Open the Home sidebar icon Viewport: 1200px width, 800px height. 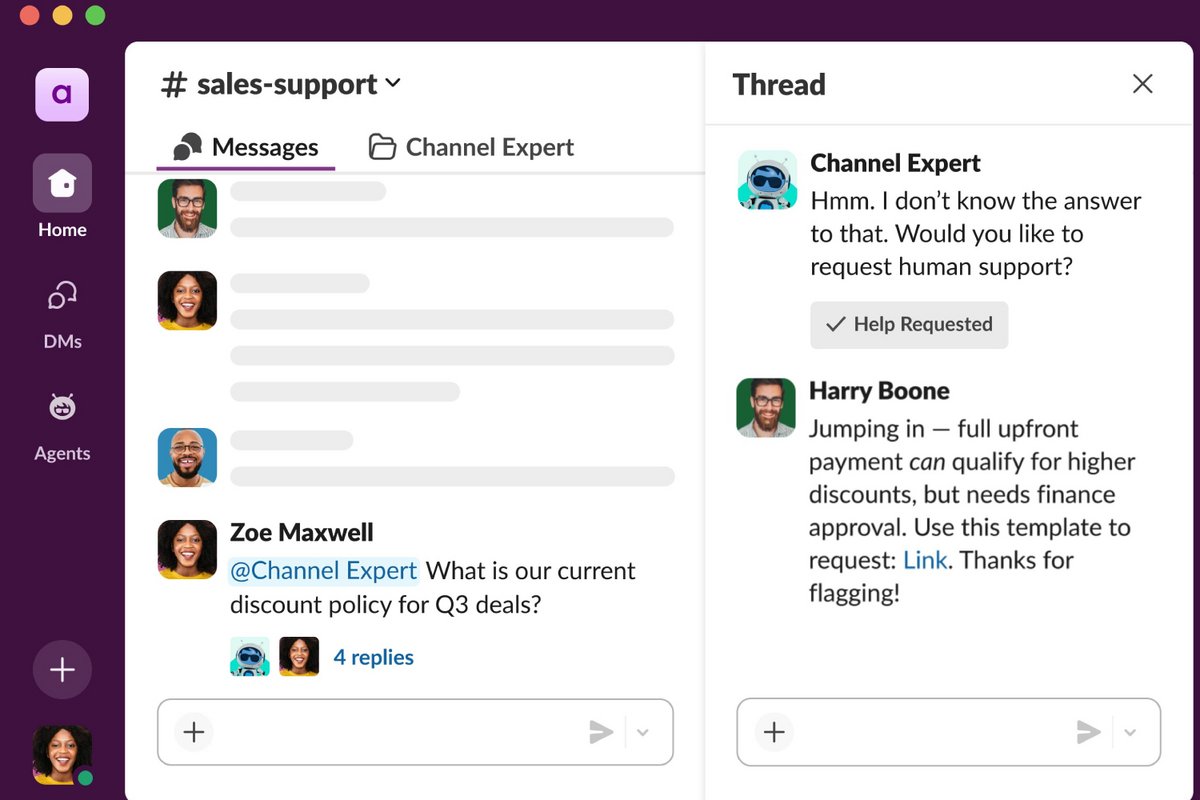point(62,184)
